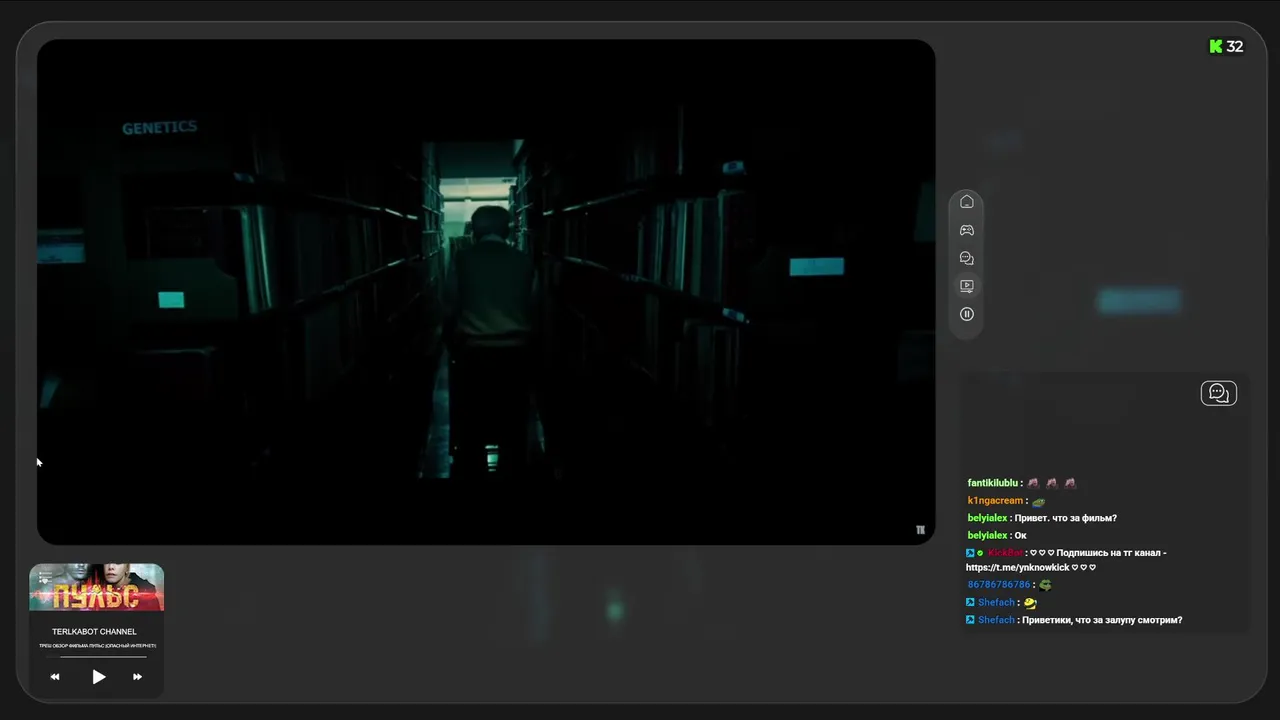Open the home icon in side menu
Screen dimensions: 1280x720
(x=966, y=202)
